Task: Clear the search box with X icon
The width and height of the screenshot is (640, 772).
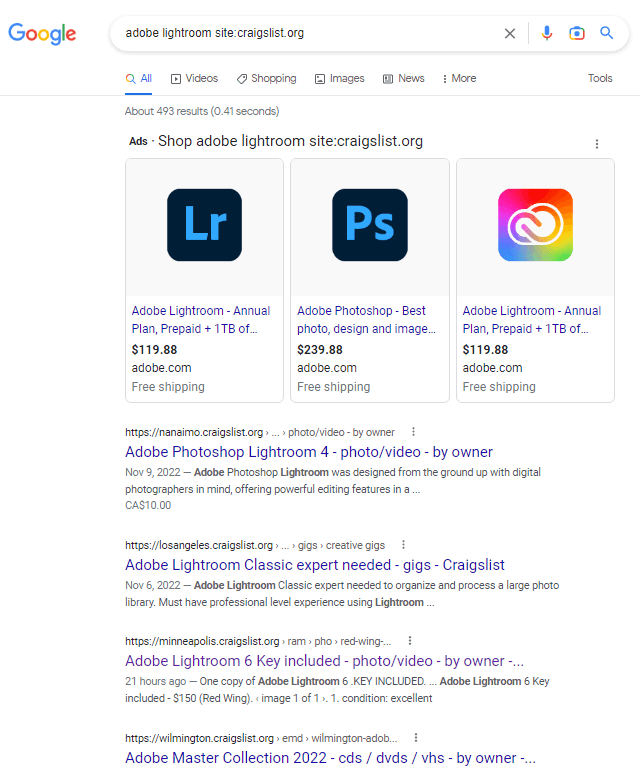Action: click(510, 33)
